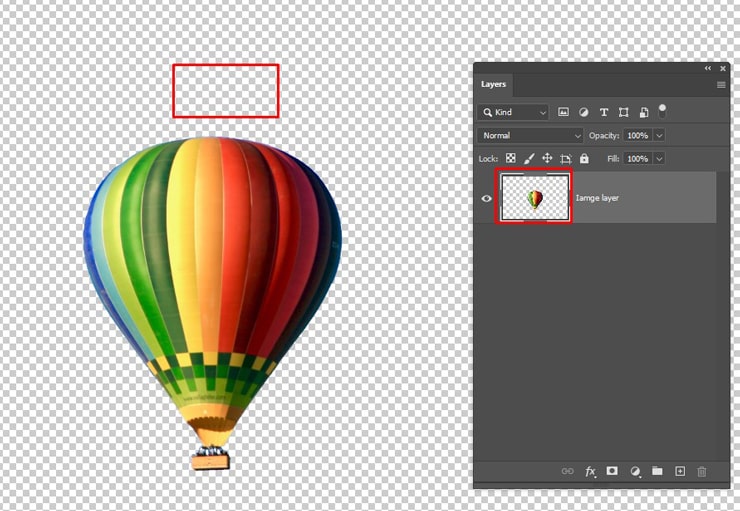Create a new fill or adjustment layer
The width and height of the screenshot is (740, 511).
tap(635, 471)
